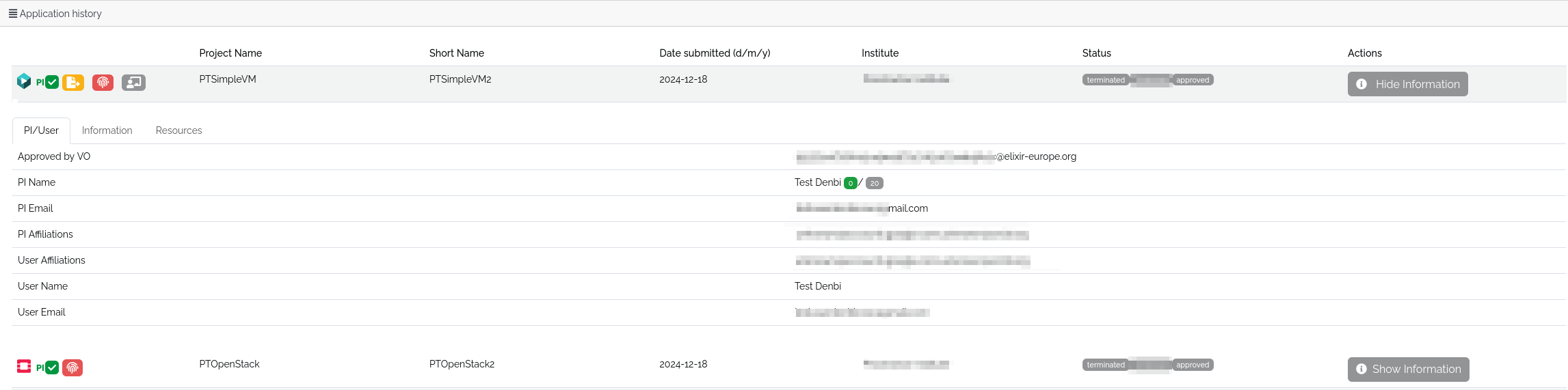Click the green PI checkmark on PTSimpleVM
Image resolution: width=1568 pixels, height=390 pixels.
point(52,83)
